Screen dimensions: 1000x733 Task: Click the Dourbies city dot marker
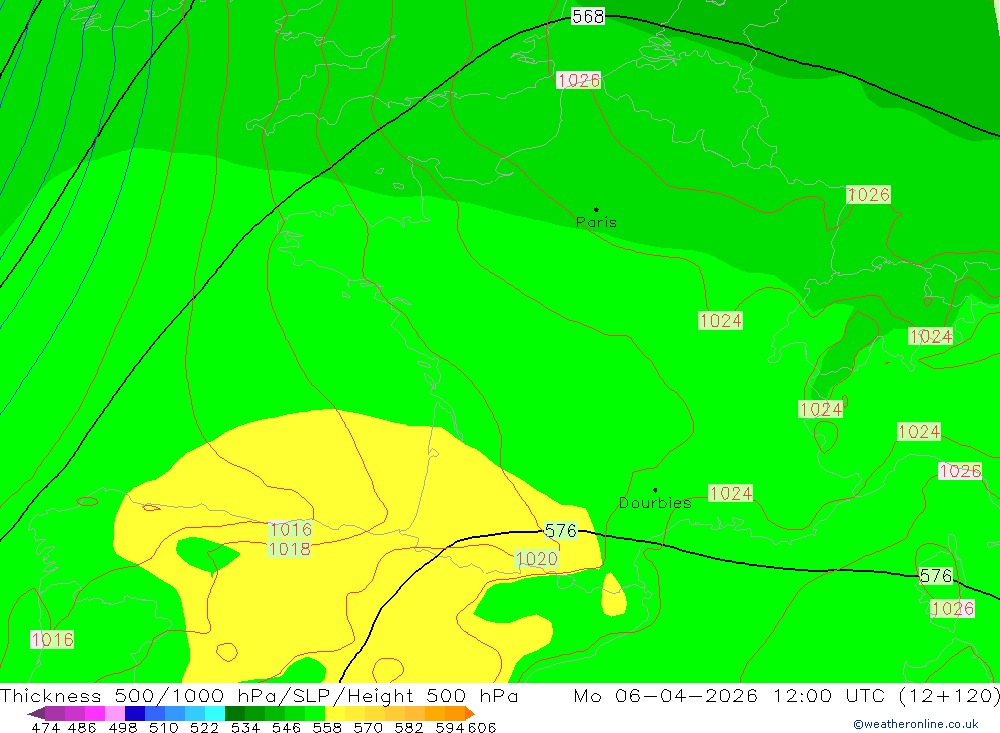655,490
